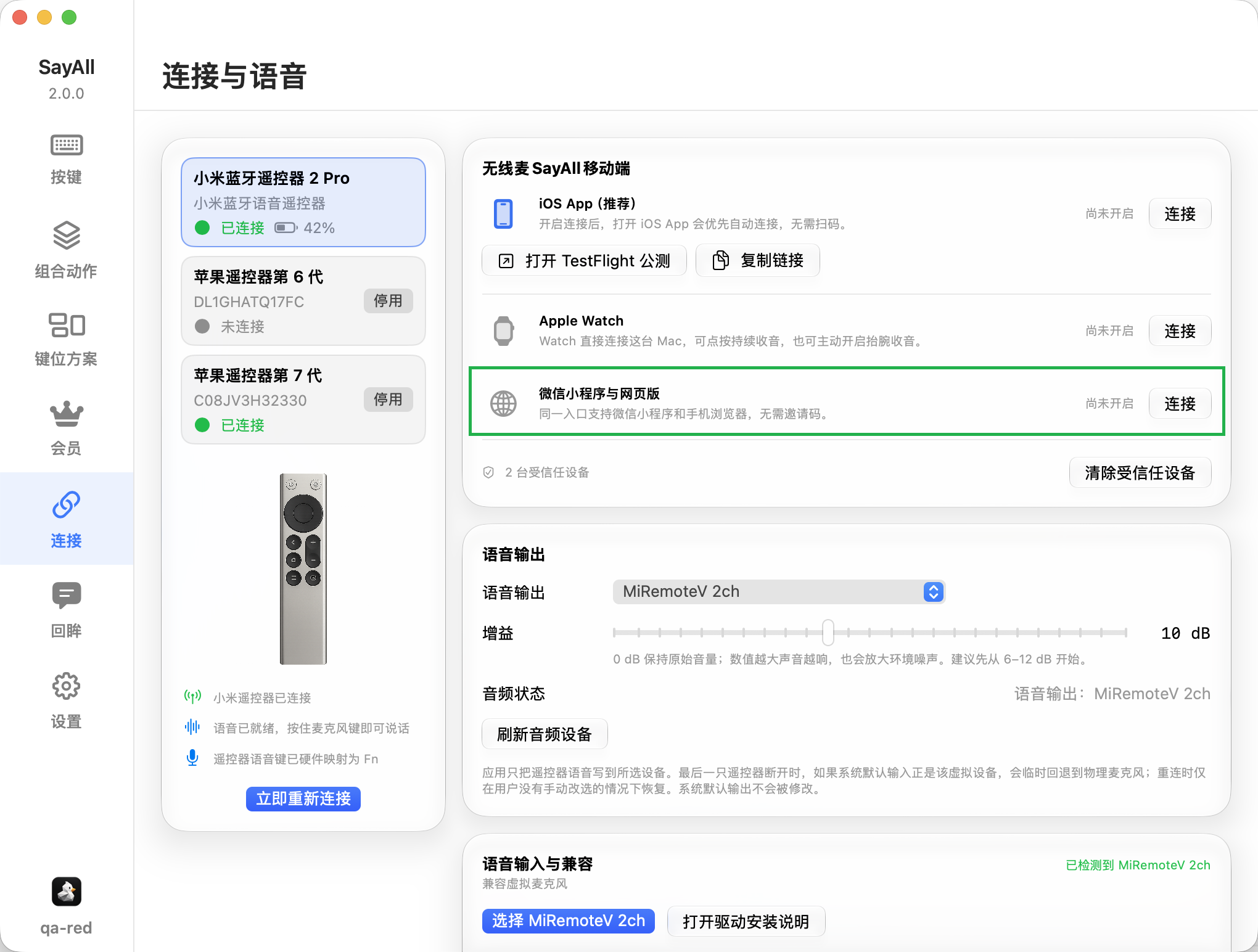Screen dimensions: 1258x952
Task: Click the antenna icon beside 小米遥控器已连接
Action: [x=192, y=697]
